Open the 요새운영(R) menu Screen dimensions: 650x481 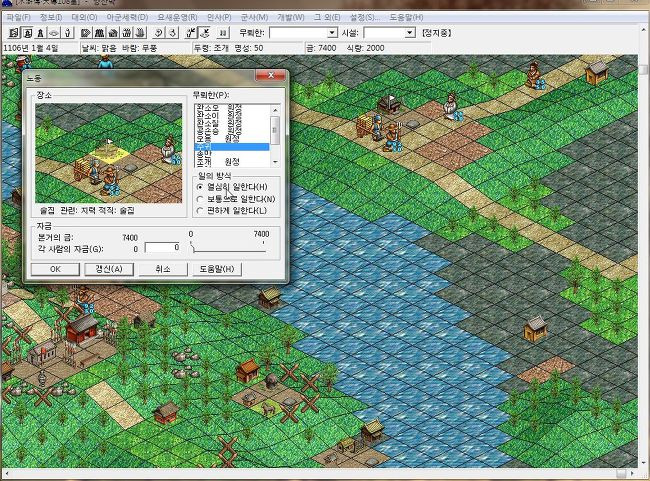click(177, 17)
